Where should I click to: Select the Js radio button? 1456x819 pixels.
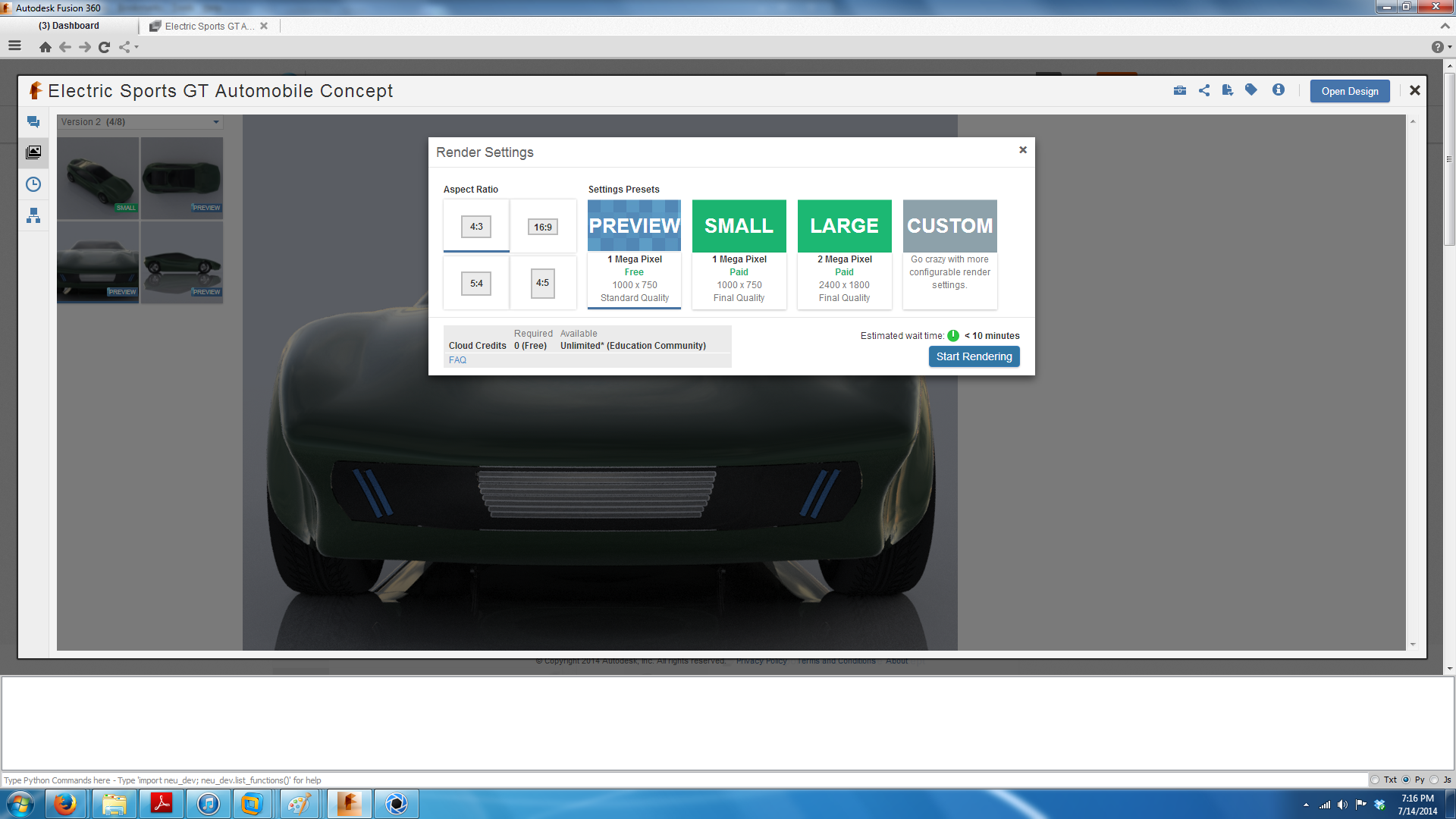[1434, 780]
